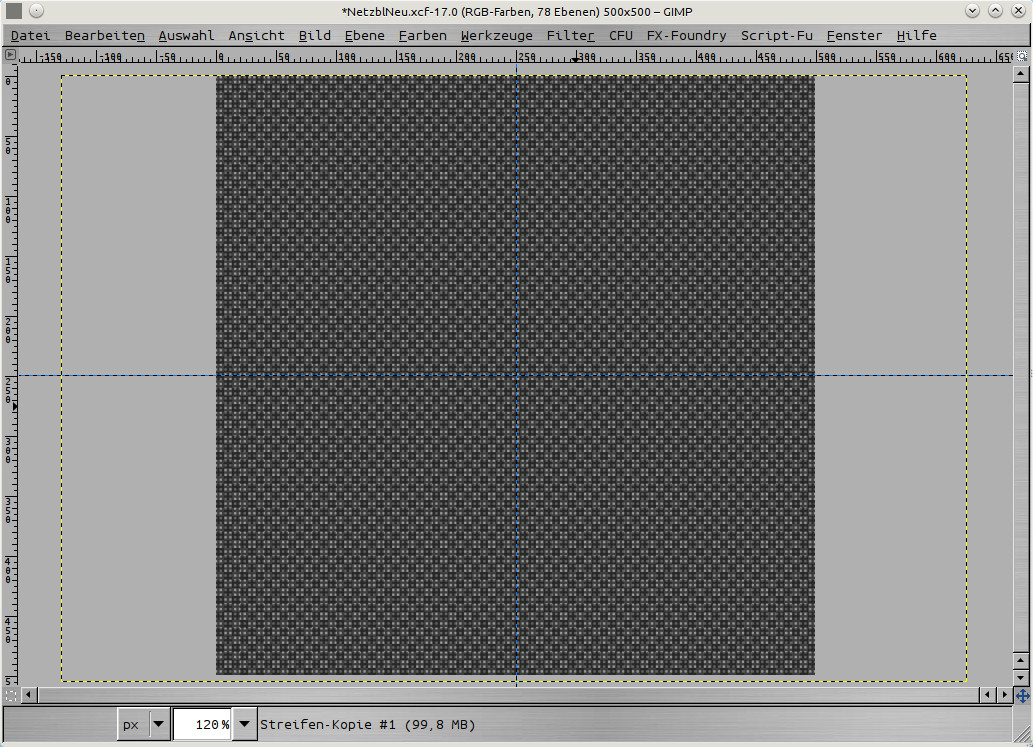Click the up arrow atop the vertical scrollbar
Image resolution: width=1033 pixels, height=747 pixels.
(x=1021, y=76)
